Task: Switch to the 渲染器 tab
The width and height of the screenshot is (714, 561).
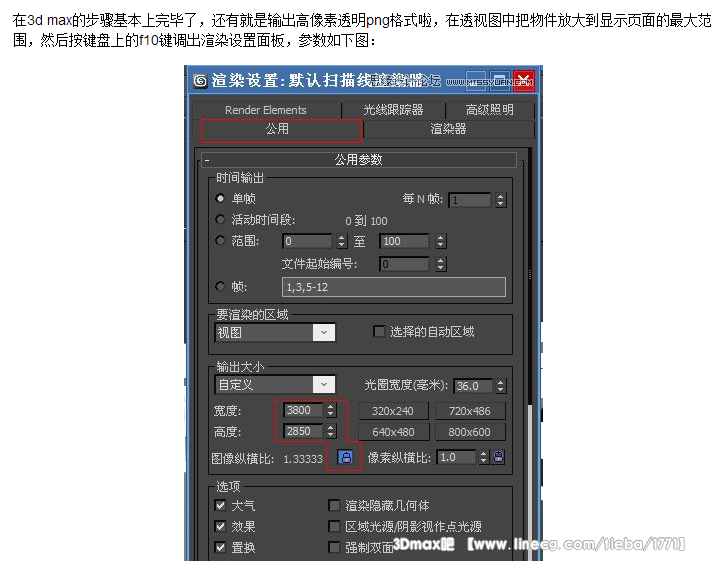Action: (449, 129)
